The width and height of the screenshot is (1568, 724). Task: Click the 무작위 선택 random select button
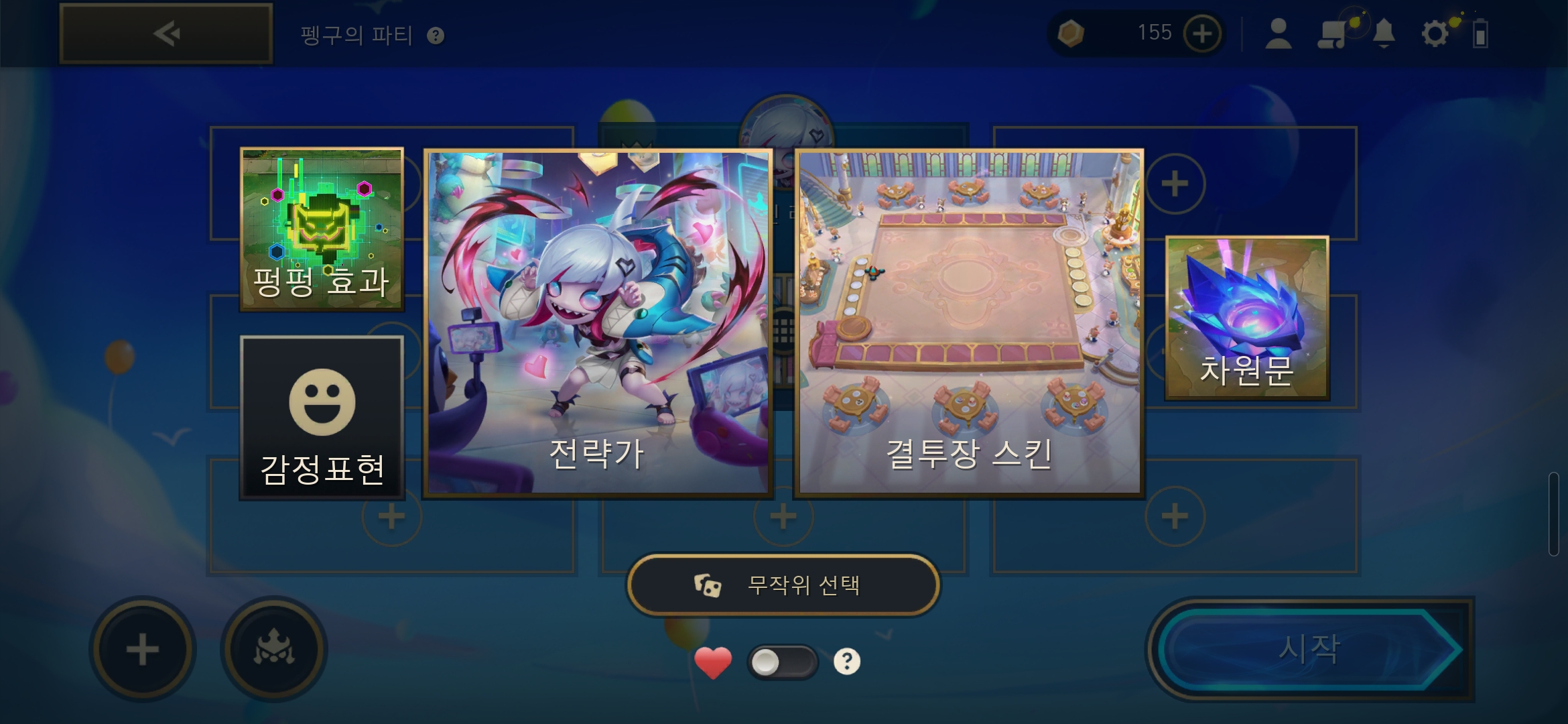pyautogui.click(x=783, y=585)
